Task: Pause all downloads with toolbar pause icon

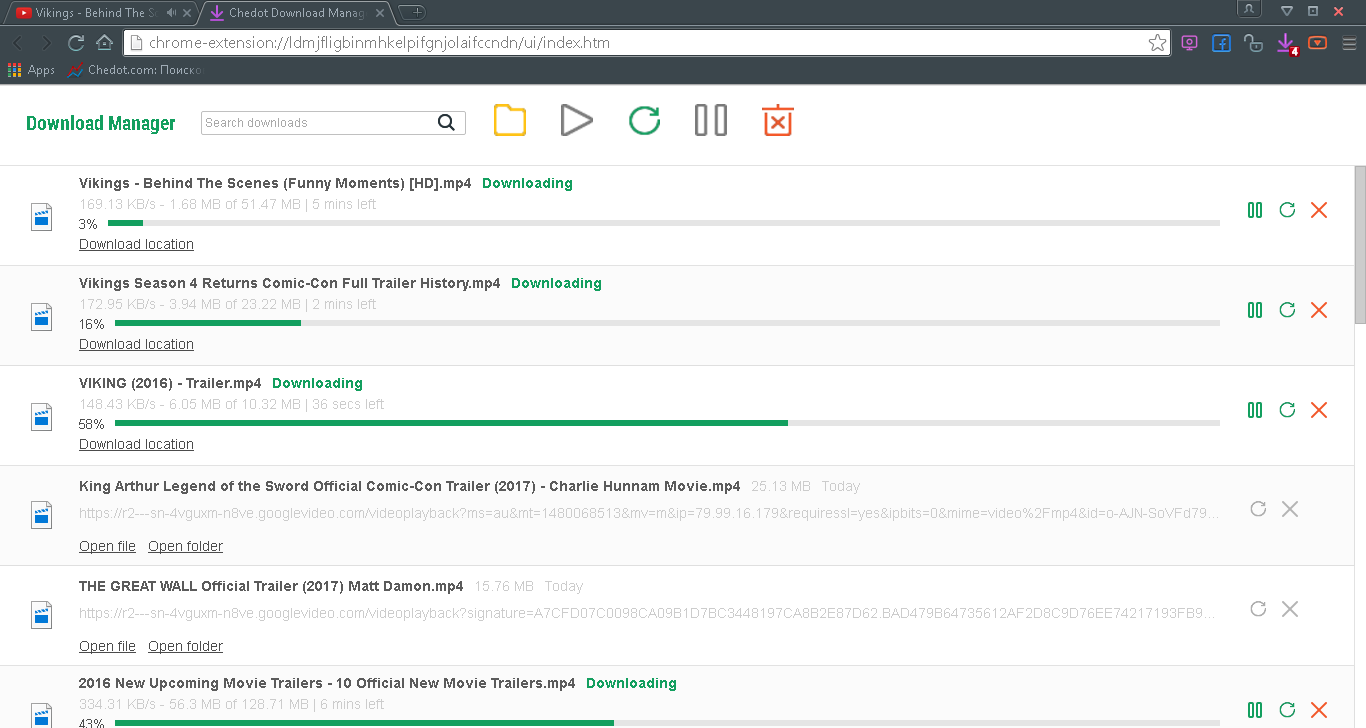Action: (x=710, y=120)
